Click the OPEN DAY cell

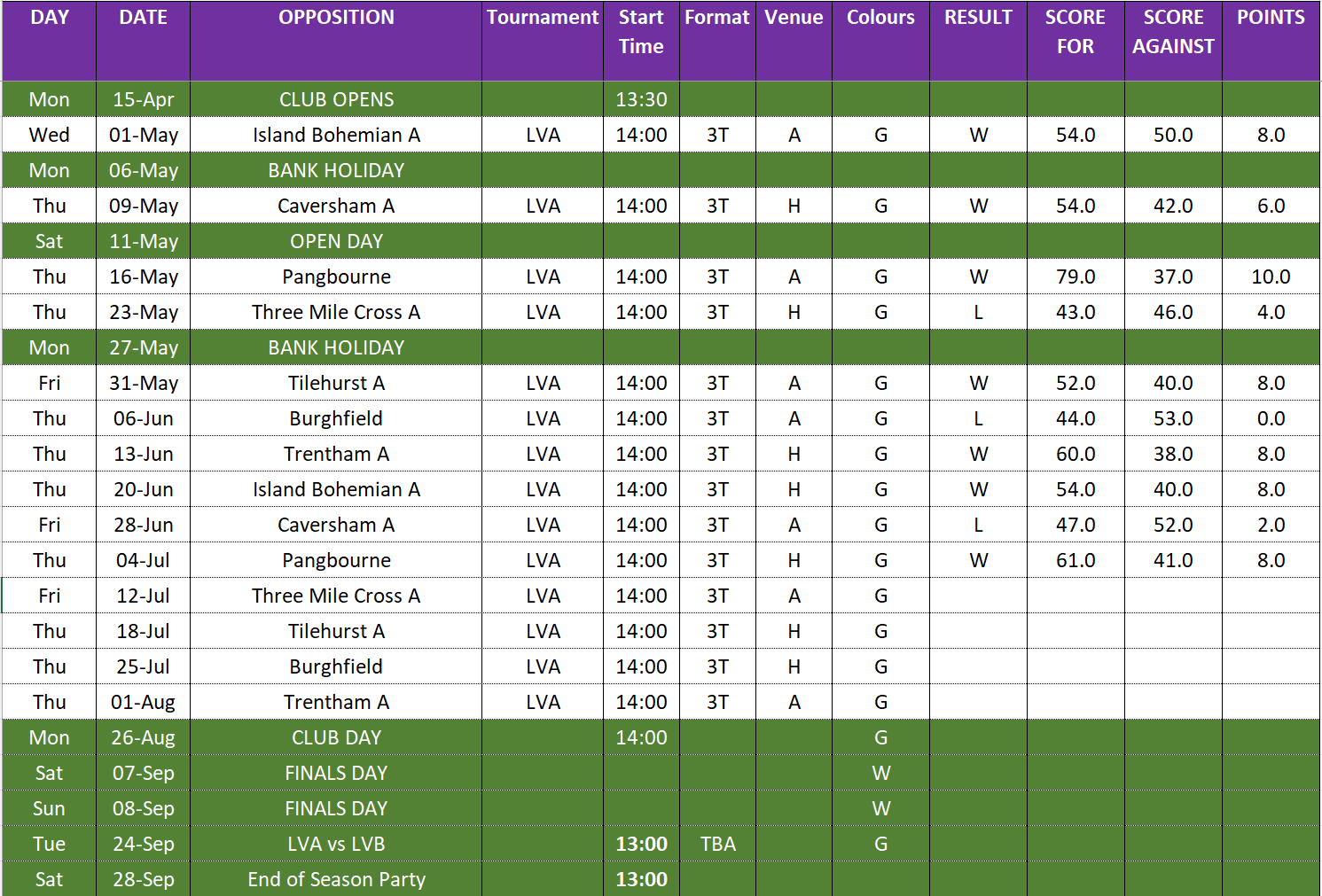tap(336, 241)
